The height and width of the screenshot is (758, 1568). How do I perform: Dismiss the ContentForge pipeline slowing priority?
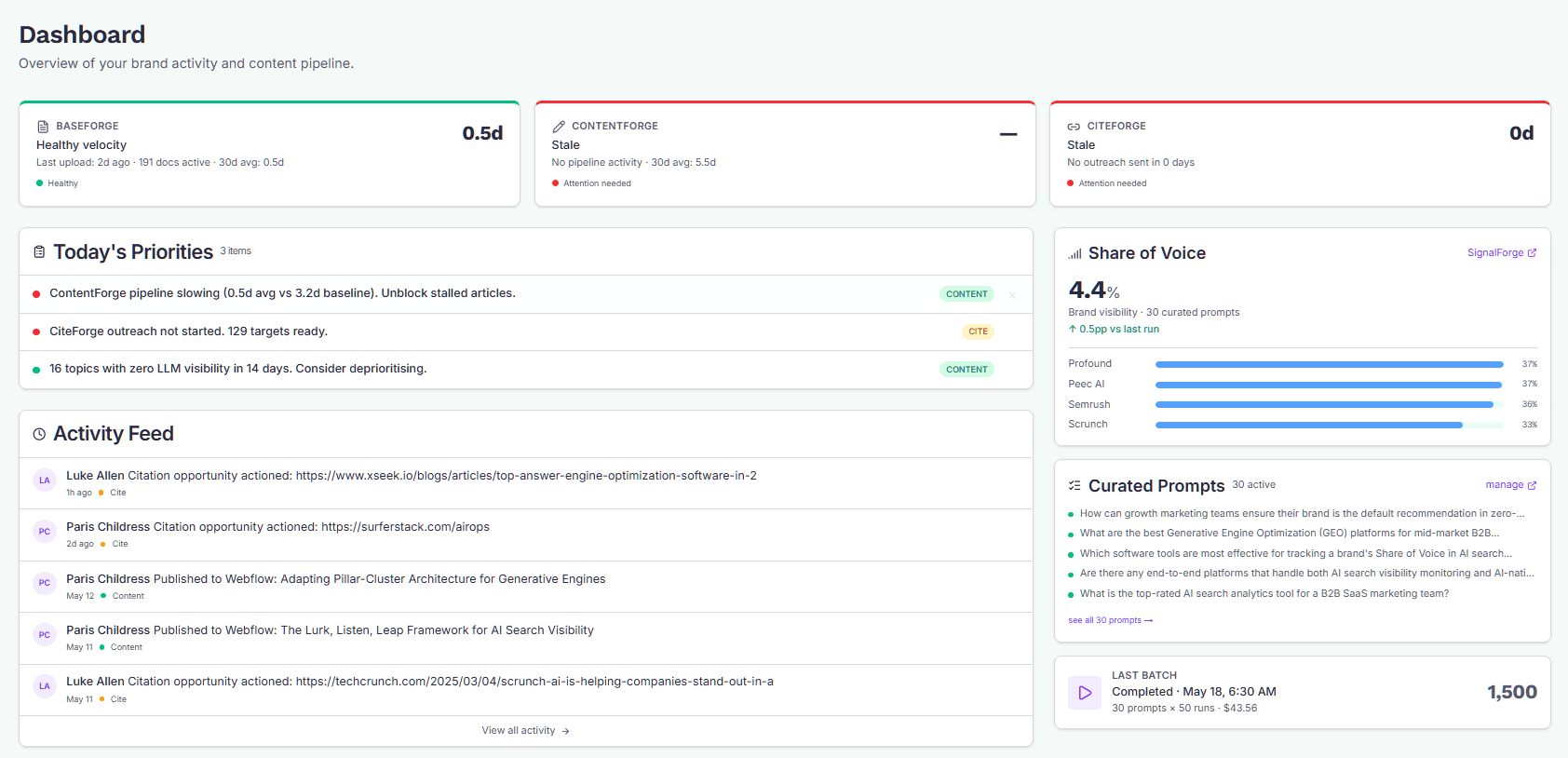click(x=1012, y=295)
